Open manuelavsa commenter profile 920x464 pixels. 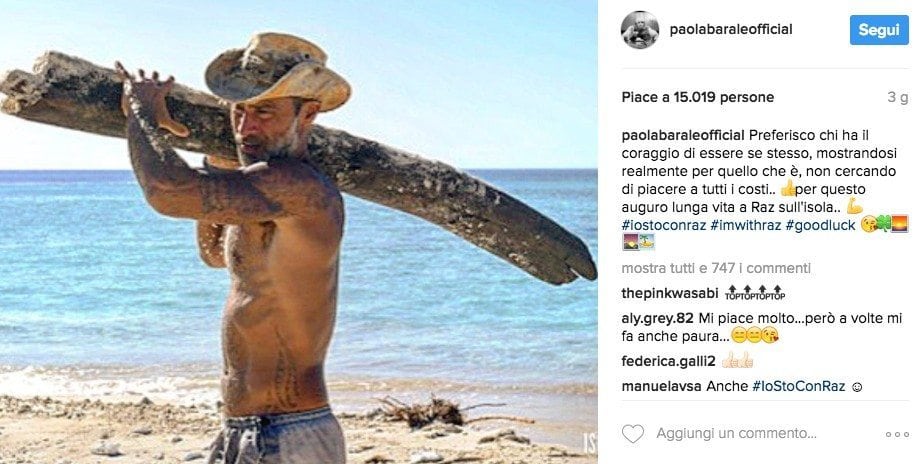[661, 387]
